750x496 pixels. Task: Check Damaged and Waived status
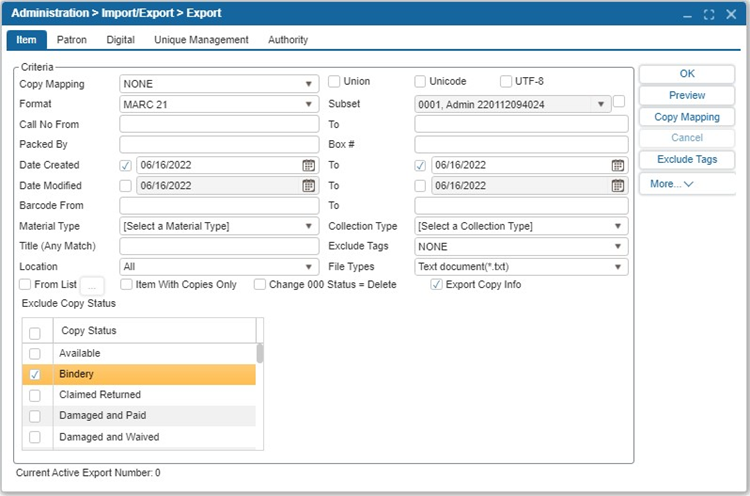(35, 437)
